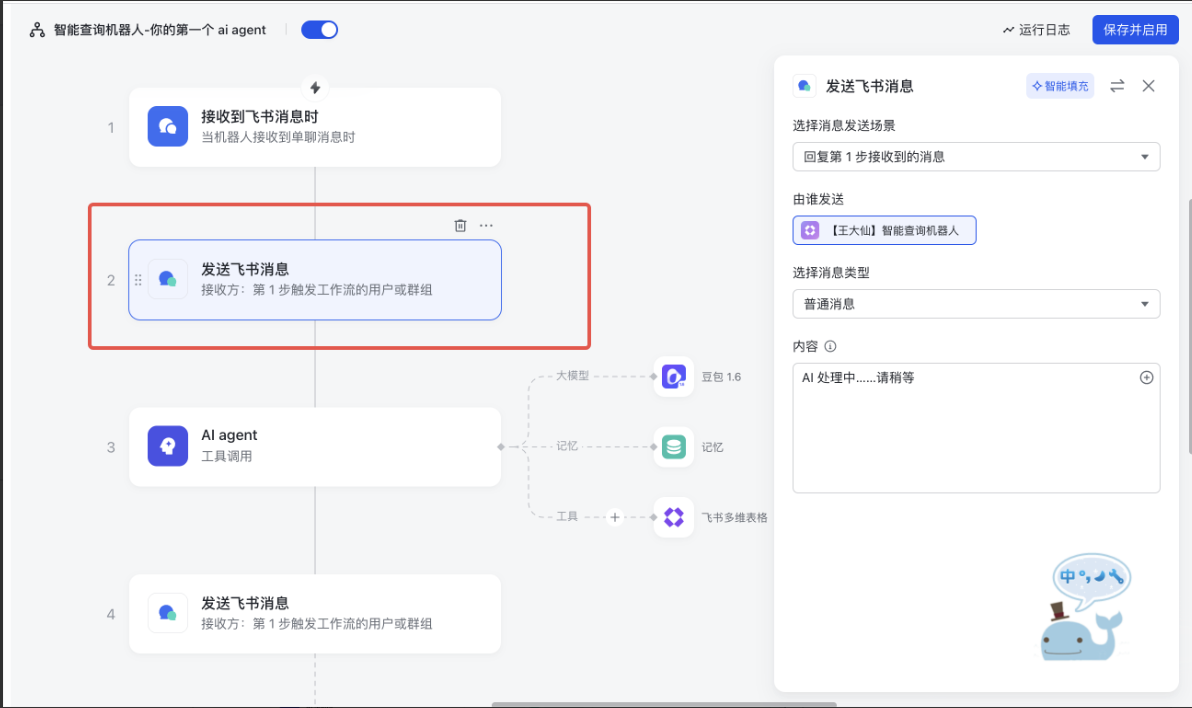This screenshot has height=708, width=1192.
Task: Open the three-dot more menu on step 2
Action: click(486, 225)
